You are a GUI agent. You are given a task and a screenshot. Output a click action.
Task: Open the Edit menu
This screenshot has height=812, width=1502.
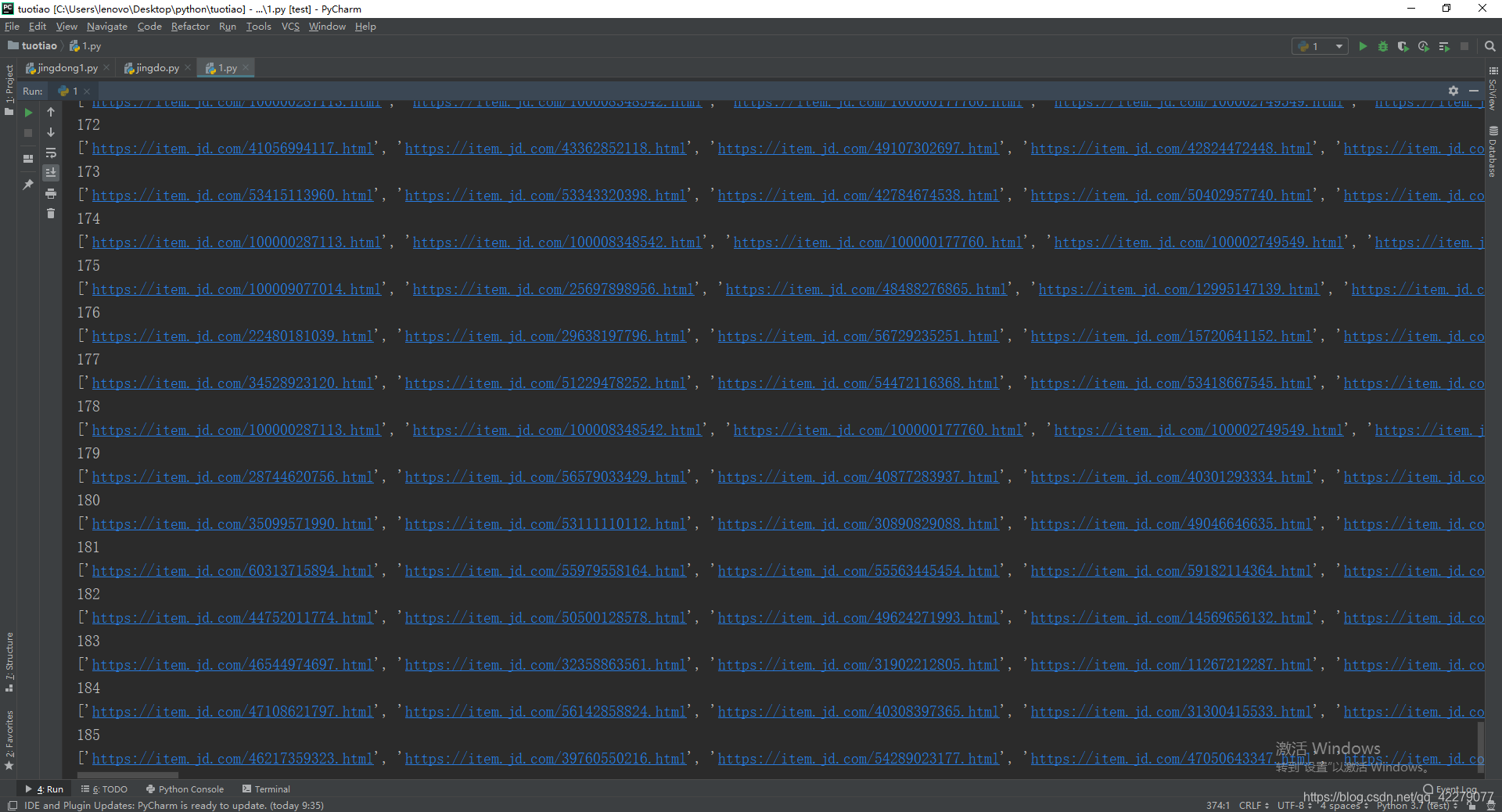tap(38, 27)
